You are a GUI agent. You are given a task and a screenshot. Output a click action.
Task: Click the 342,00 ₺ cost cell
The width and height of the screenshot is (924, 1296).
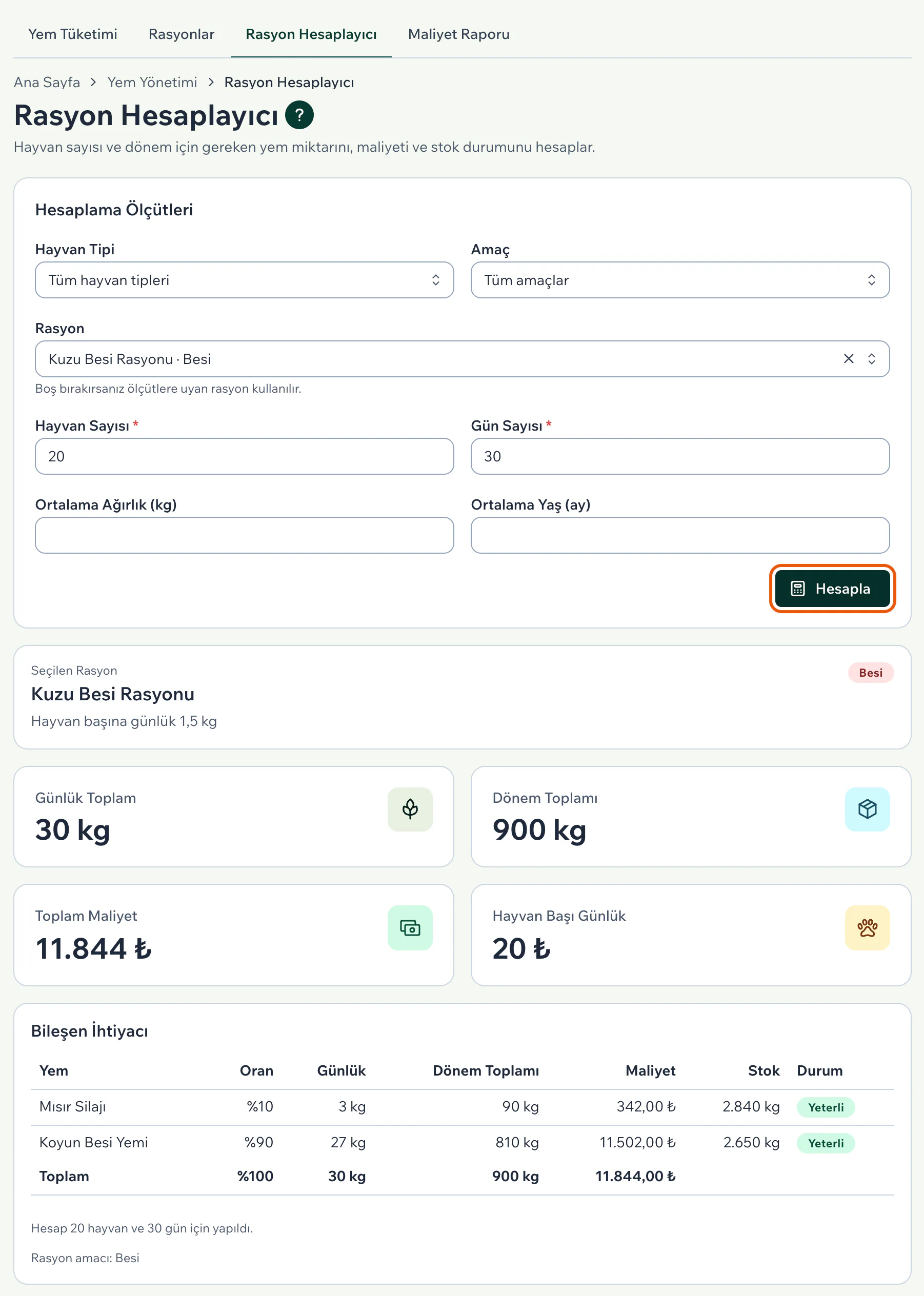coord(647,1106)
